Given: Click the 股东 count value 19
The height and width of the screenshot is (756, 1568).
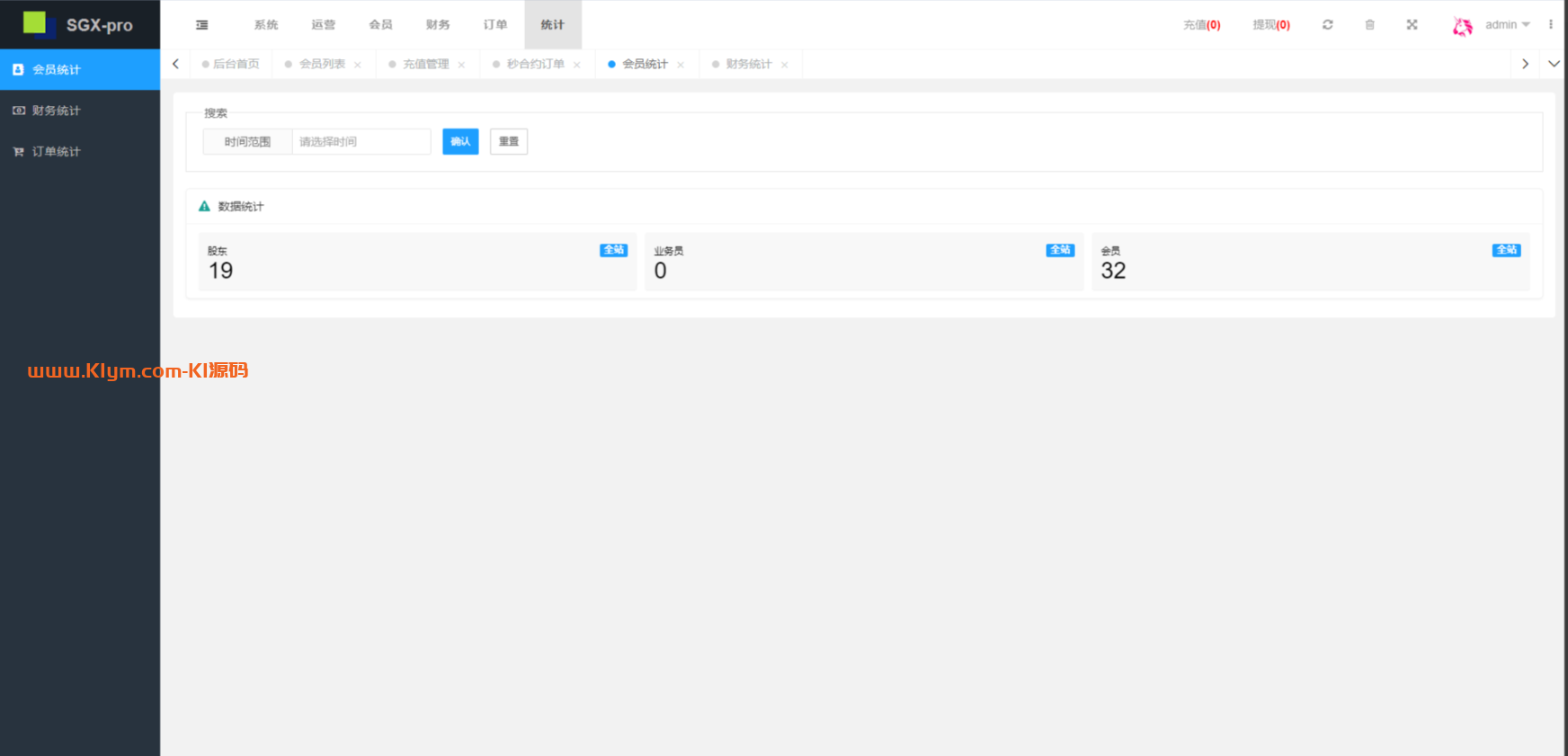Looking at the screenshot, I should click(221, 271).
